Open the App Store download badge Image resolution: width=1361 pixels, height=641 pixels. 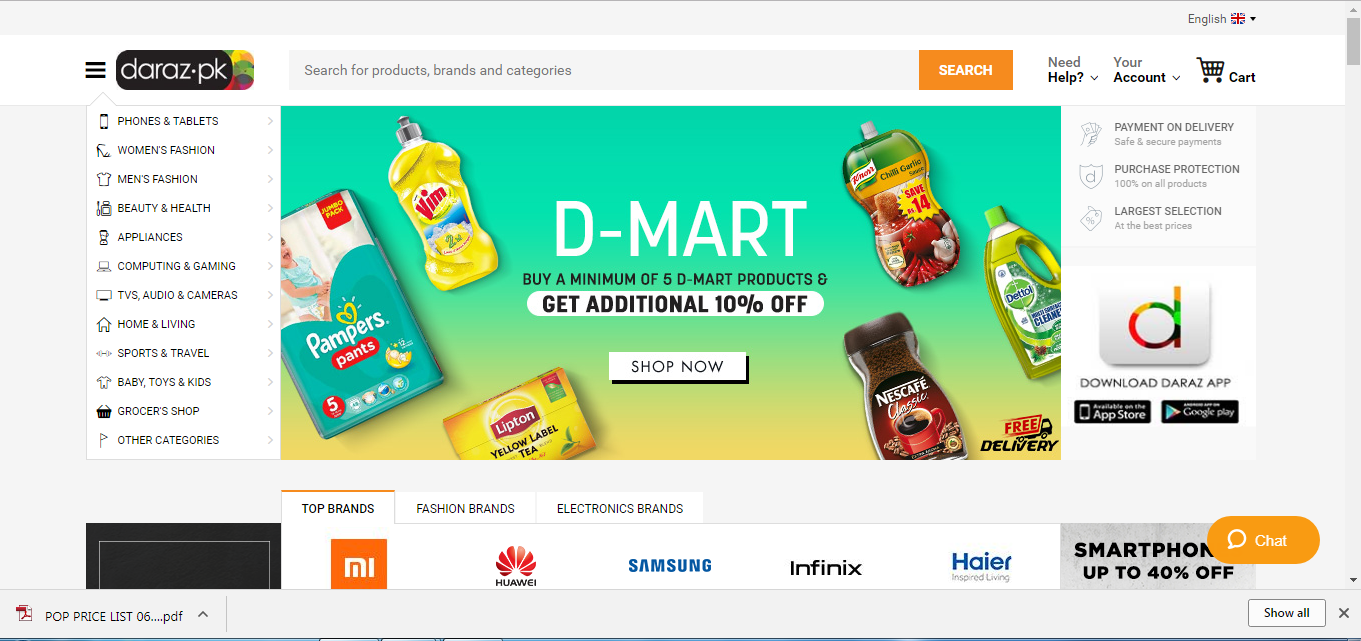point(1112,411)
